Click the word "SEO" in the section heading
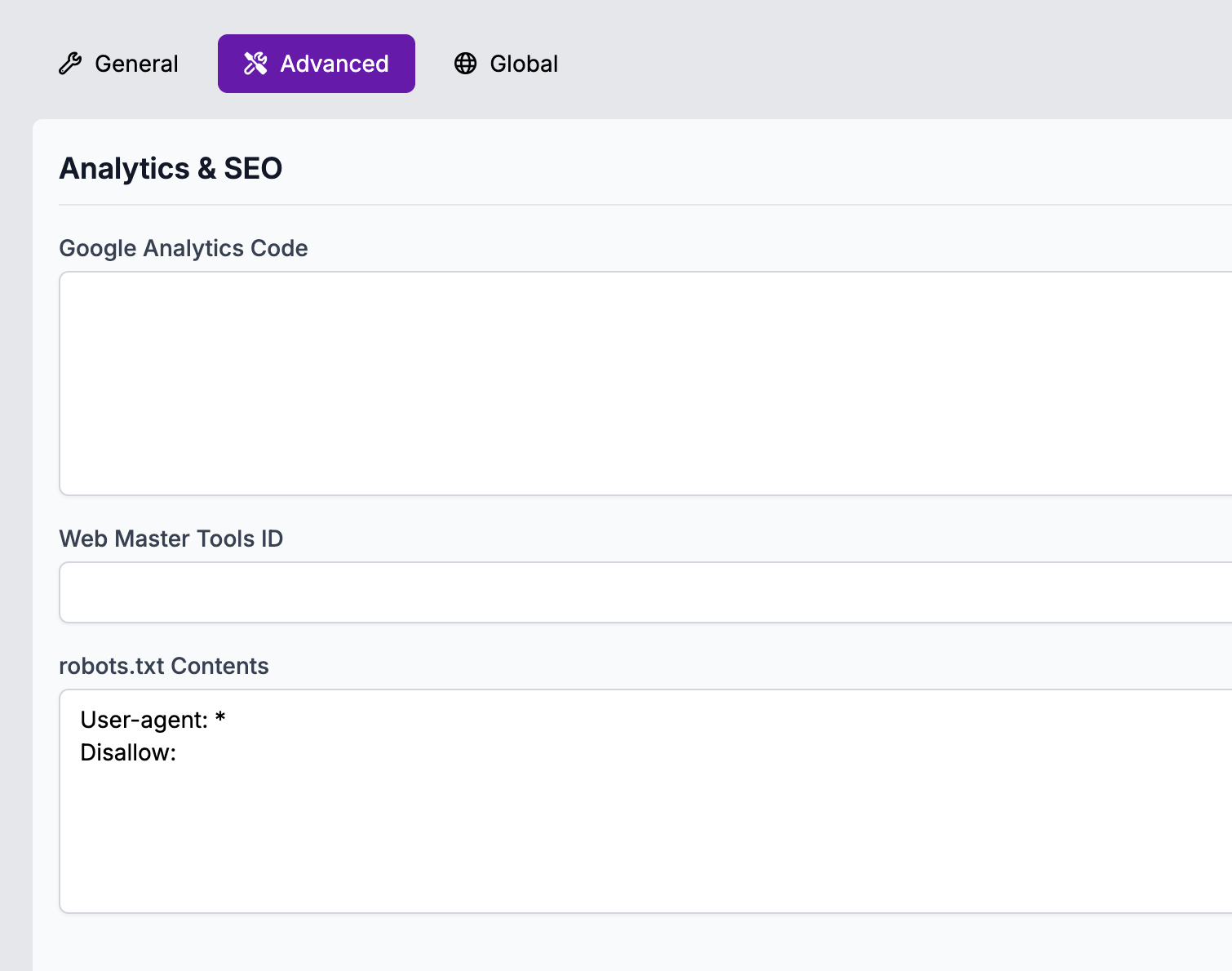The width and height of the screenshot is (1232, 971). coord(253,169)
